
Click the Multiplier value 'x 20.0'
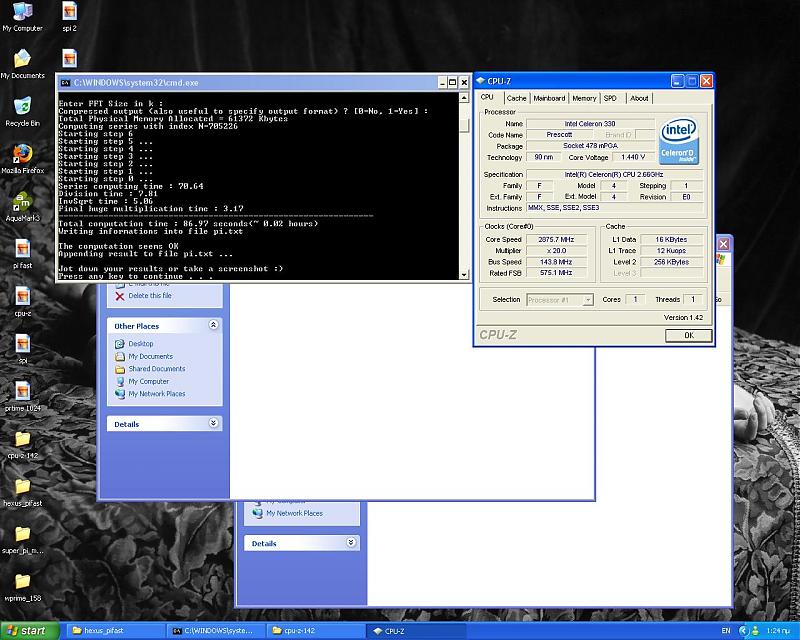[556, 251]
